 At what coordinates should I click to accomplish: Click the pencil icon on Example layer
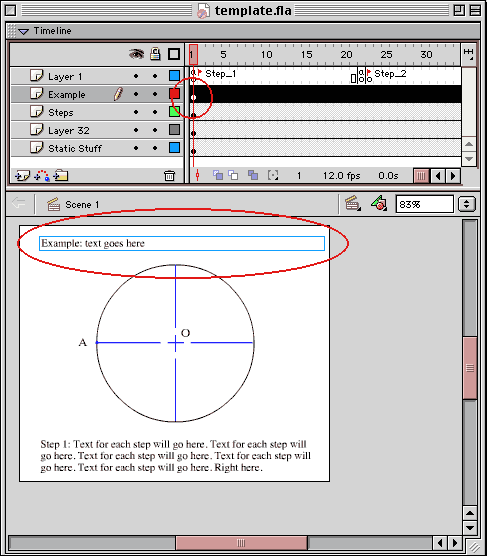[x=118, y=94]
